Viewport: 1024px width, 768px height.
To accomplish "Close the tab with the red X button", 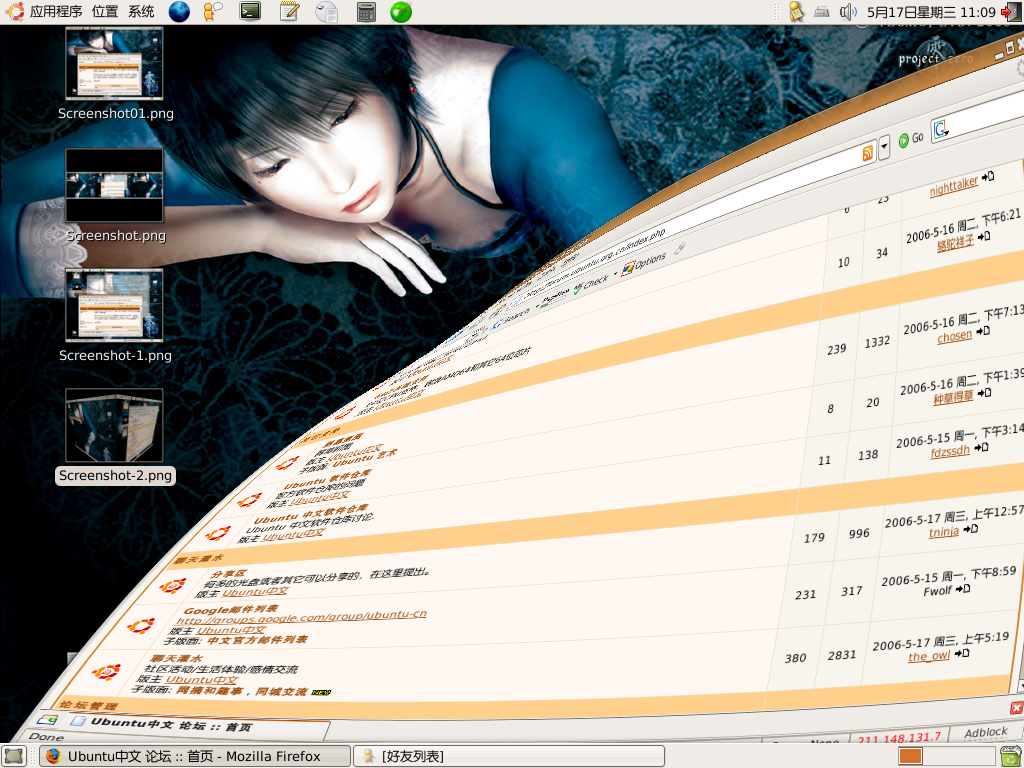I will (x=1016, y=708).
